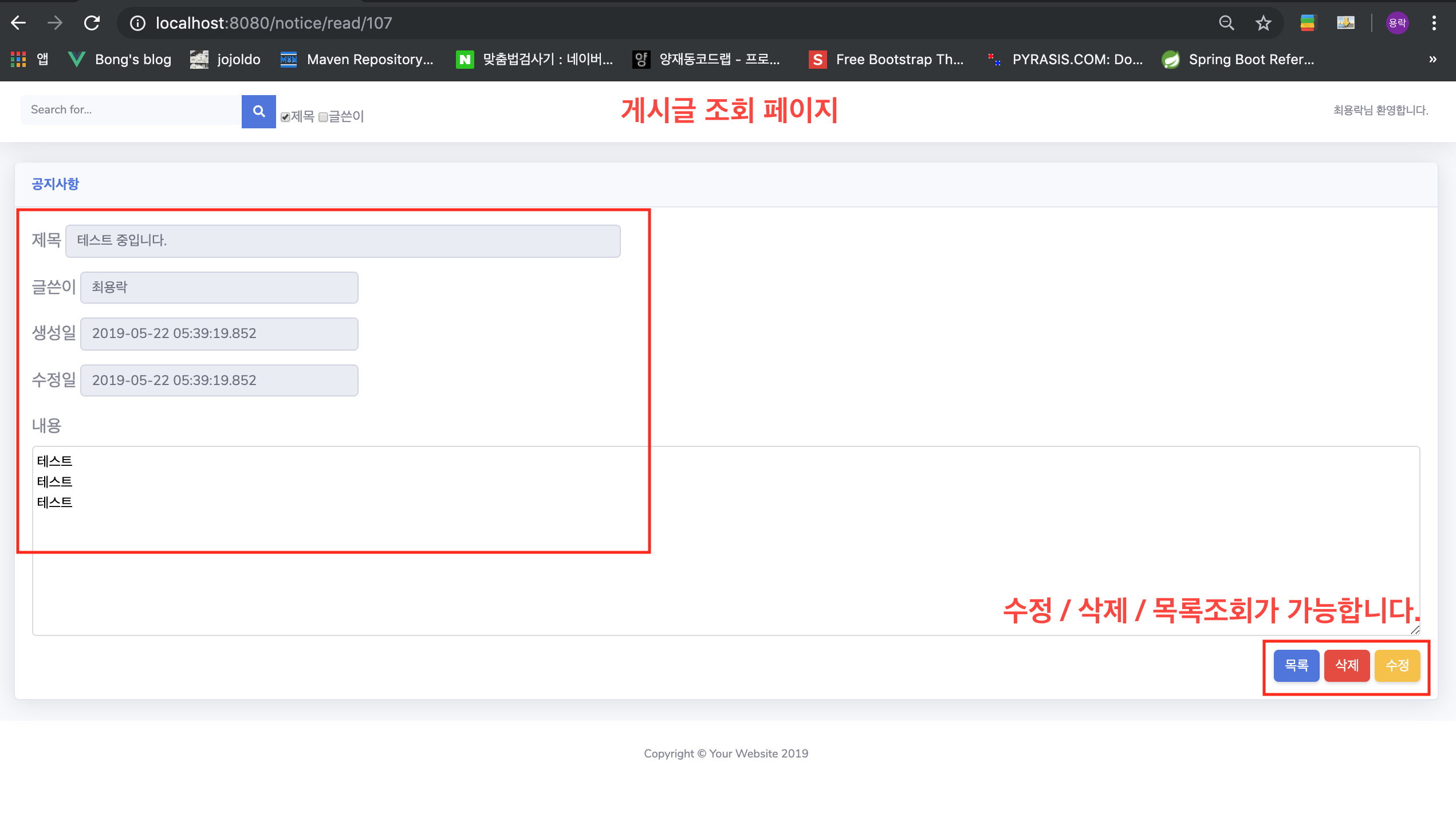Bookmark page with star icon
Viewport: 1456px width, 840px height.
pos(1263,23)
